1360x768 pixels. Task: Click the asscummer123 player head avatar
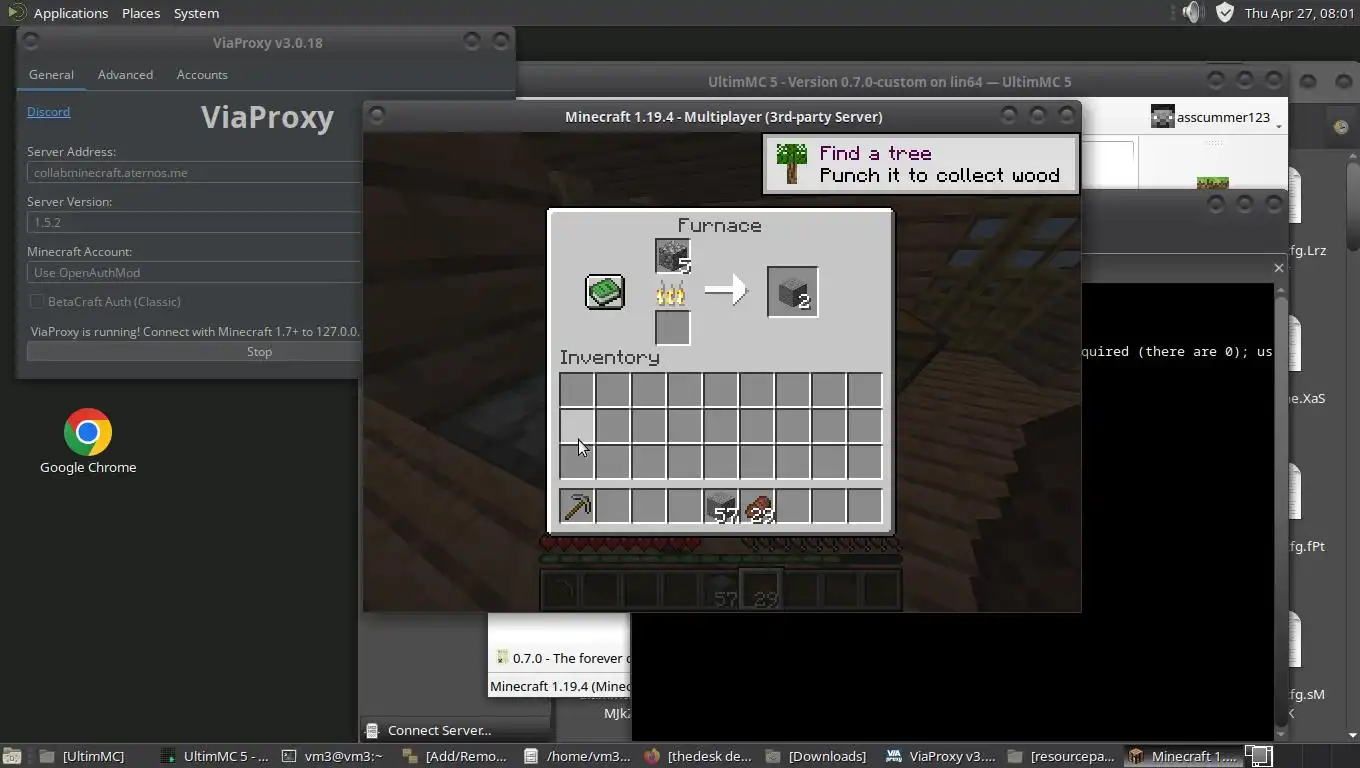[1162, 117]
